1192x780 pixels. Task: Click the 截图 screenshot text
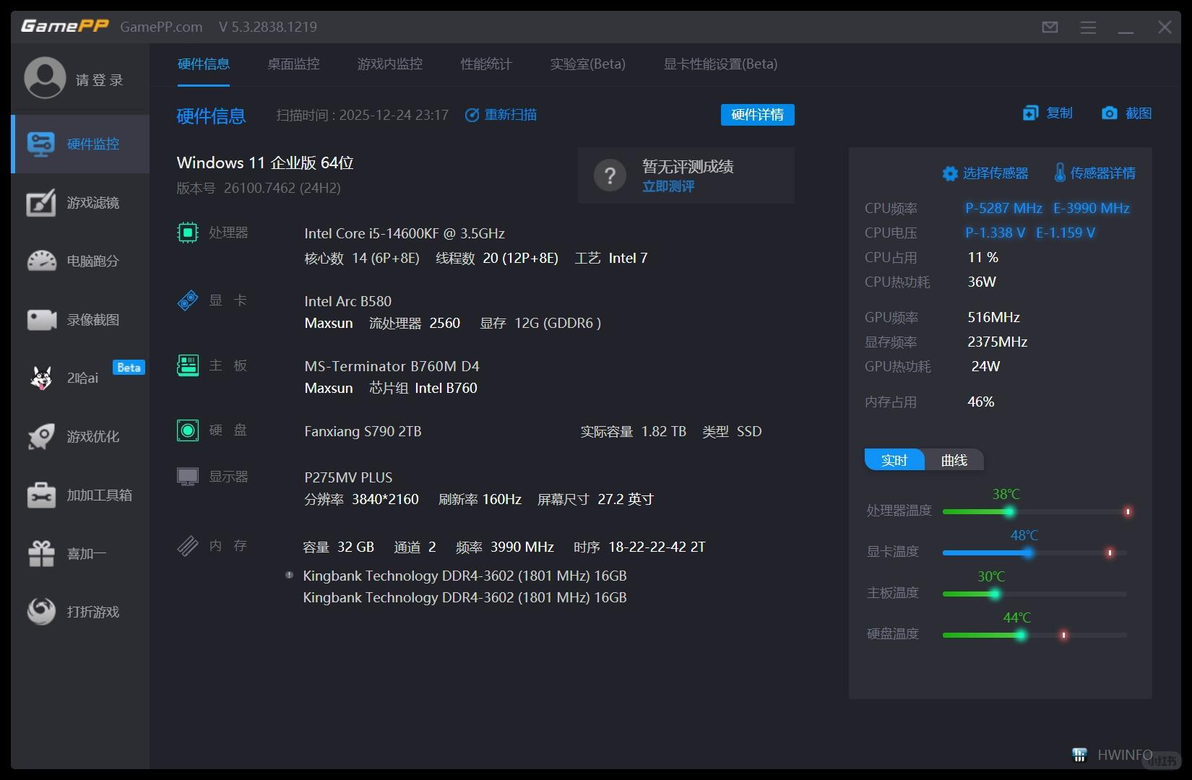1138,113
